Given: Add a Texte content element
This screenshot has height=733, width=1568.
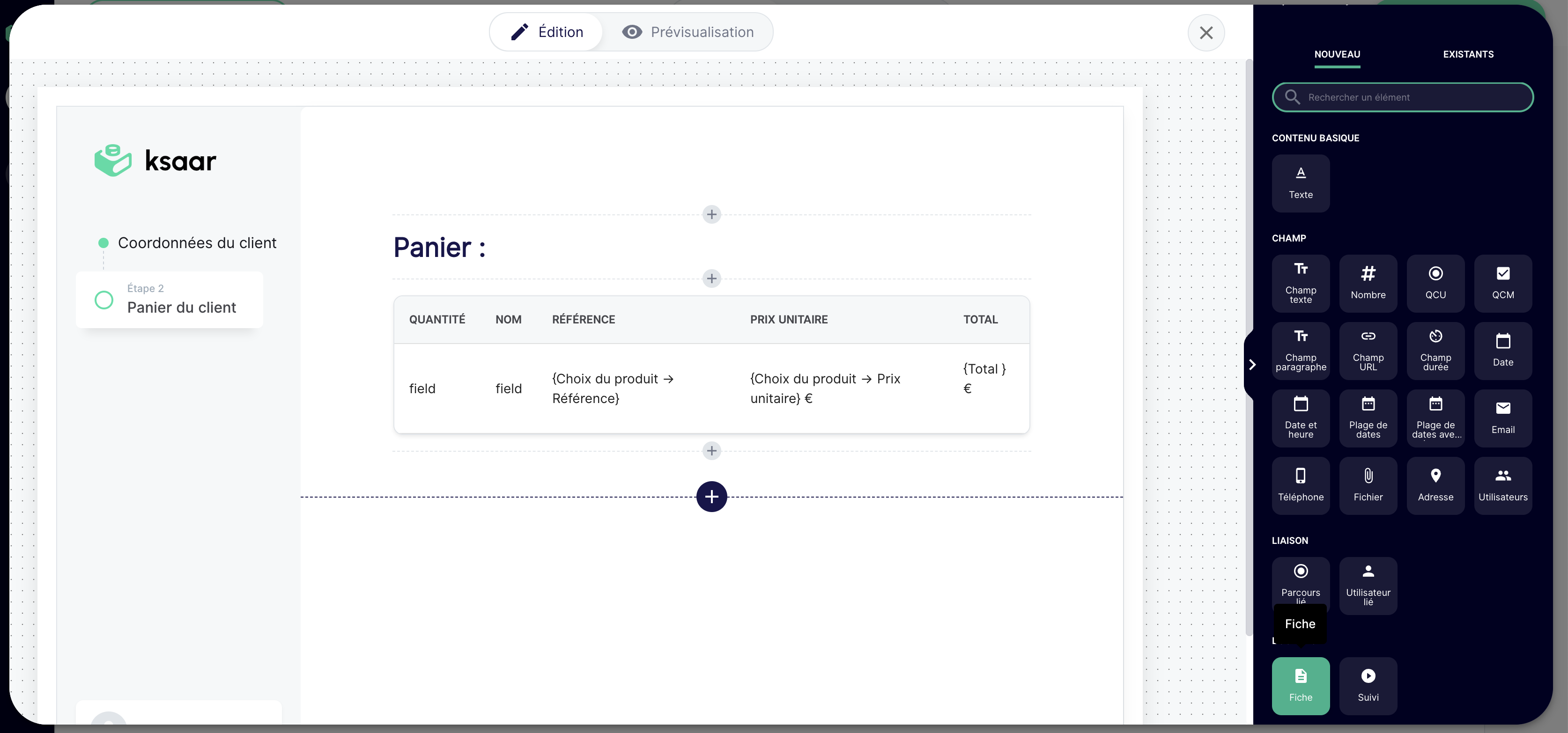Looking at the screenshot, I should 1300,183.
